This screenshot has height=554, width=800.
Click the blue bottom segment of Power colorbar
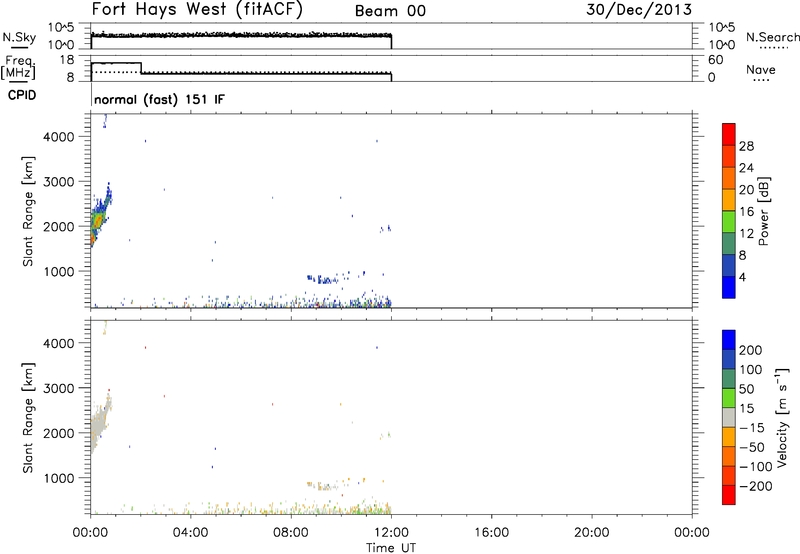(x=729, y=287)
